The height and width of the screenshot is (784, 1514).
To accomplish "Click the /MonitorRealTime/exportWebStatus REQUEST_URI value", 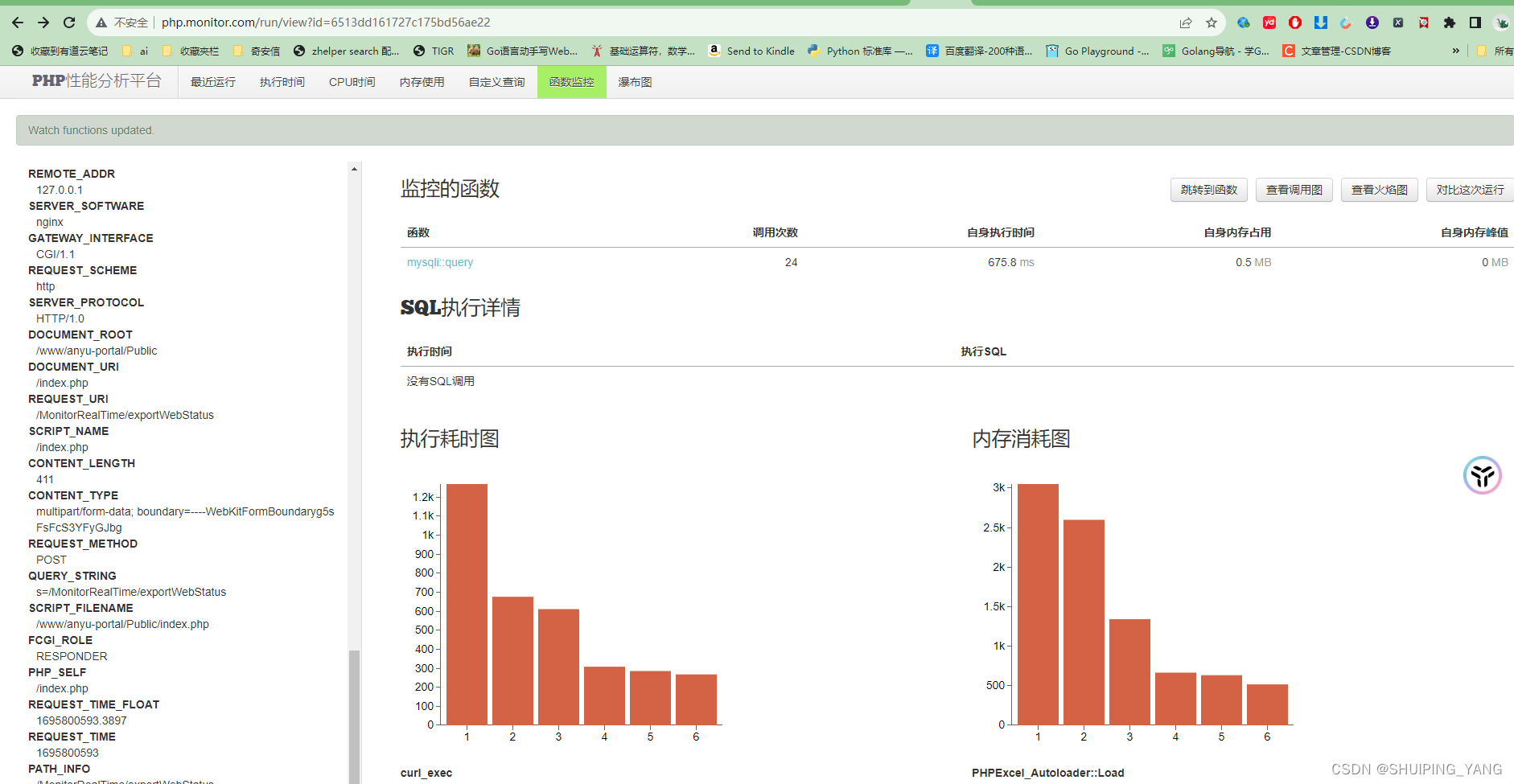I will (x=125, y=415).
